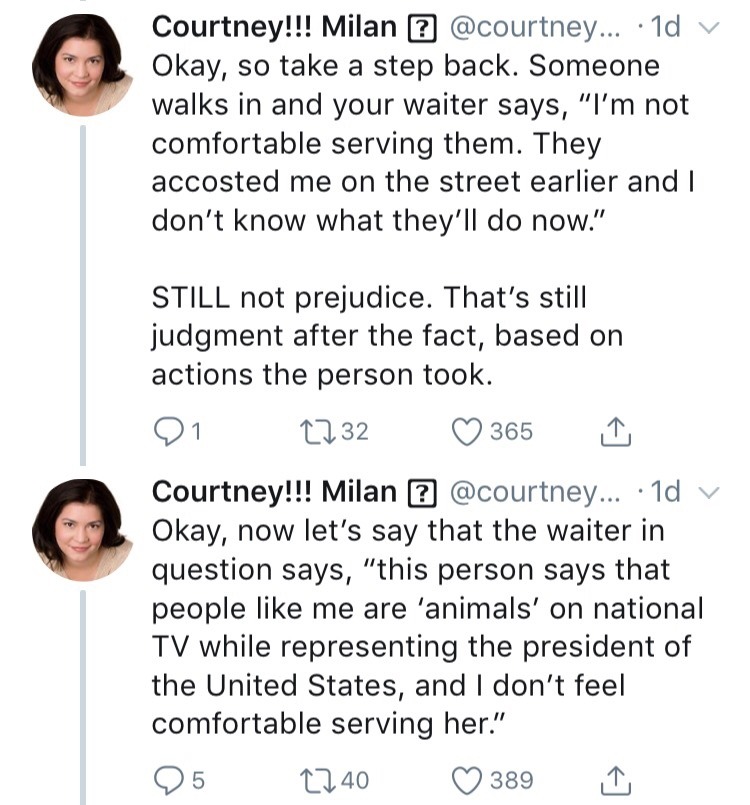
Task: Click the 1d timestamp on the first tweet
Action: pos(665,28)
